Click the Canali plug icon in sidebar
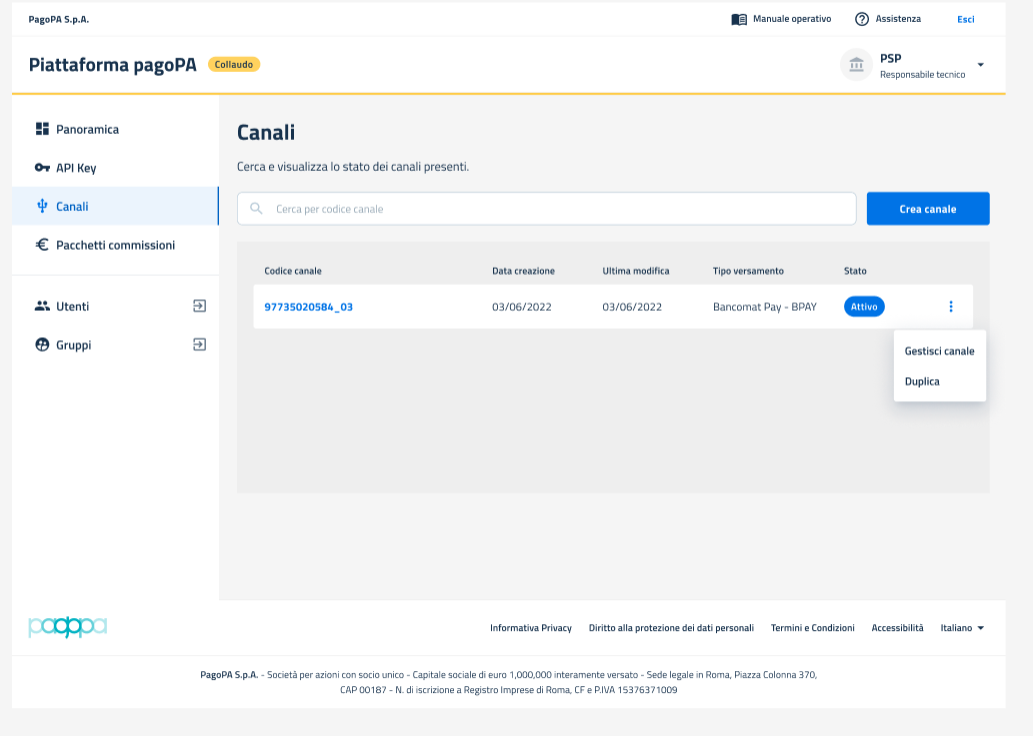1033x736 pixels. tap(42, 206)
